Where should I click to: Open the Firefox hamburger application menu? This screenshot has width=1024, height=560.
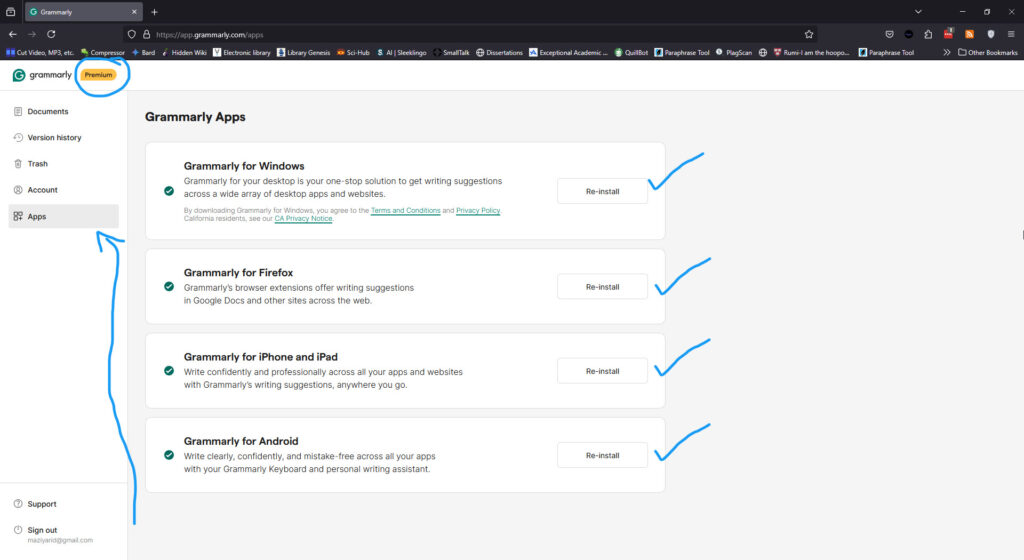click(x=1011, y=35)
